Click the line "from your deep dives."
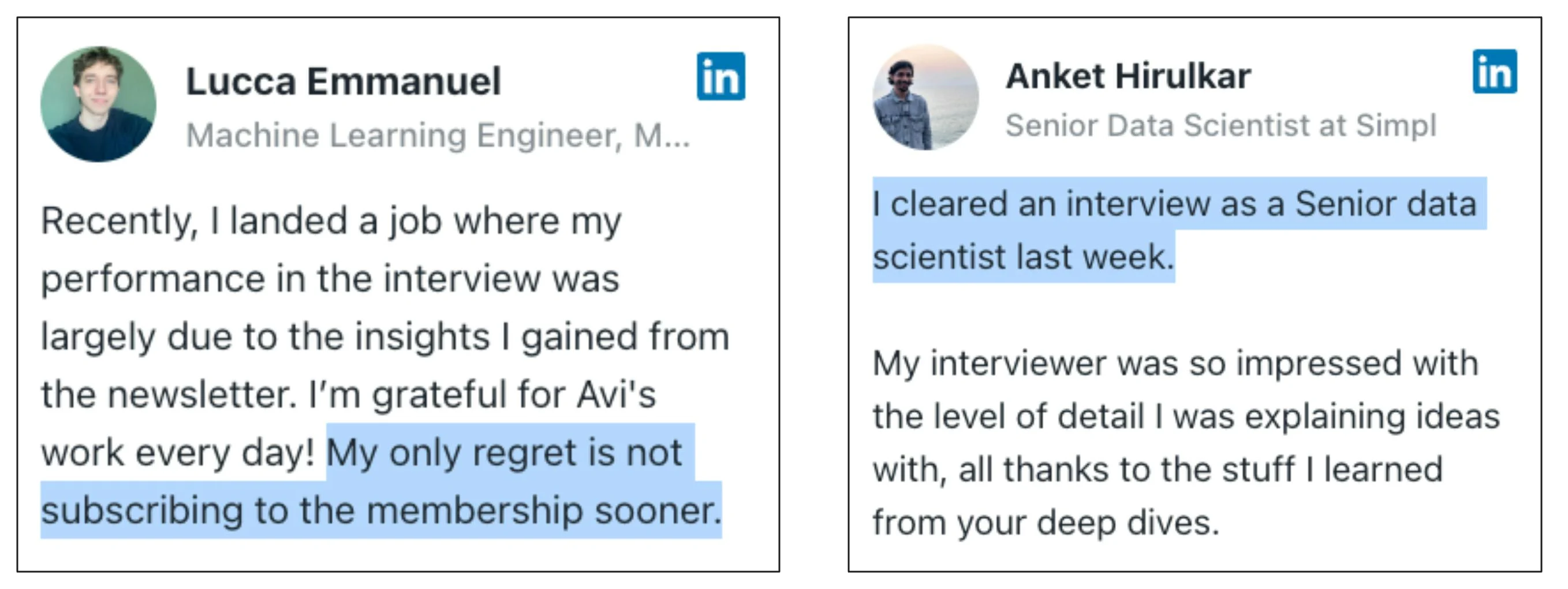The height and width of the screenshot is (589, 1568). click(x=1046, y=523)
